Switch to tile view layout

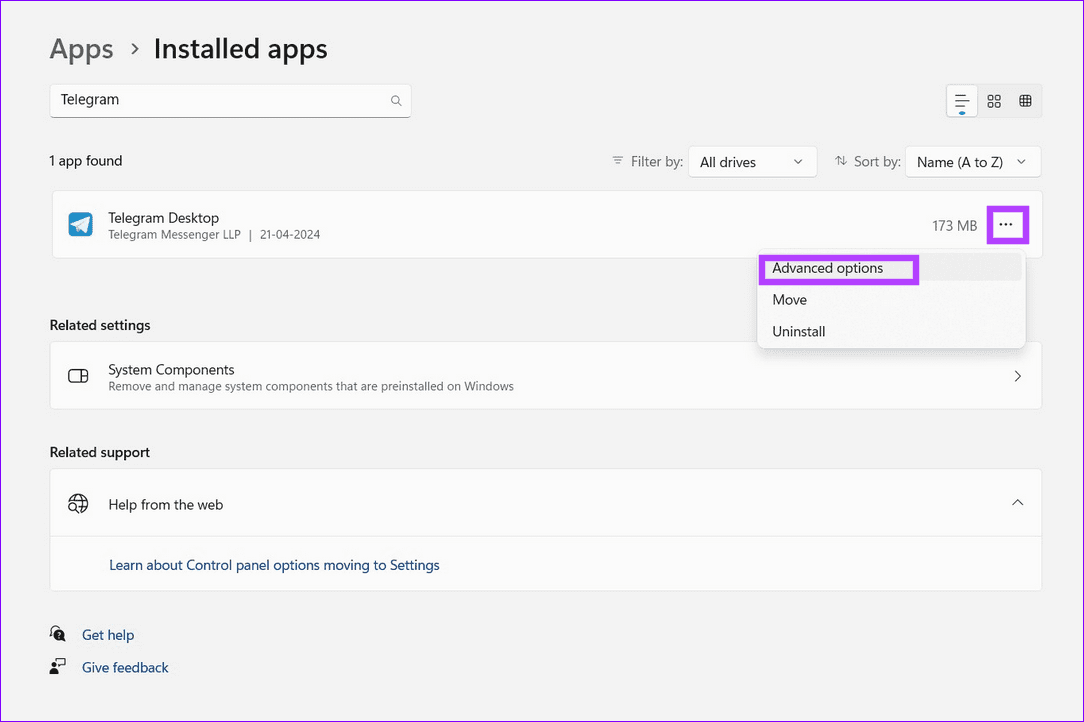coord(993,100)
